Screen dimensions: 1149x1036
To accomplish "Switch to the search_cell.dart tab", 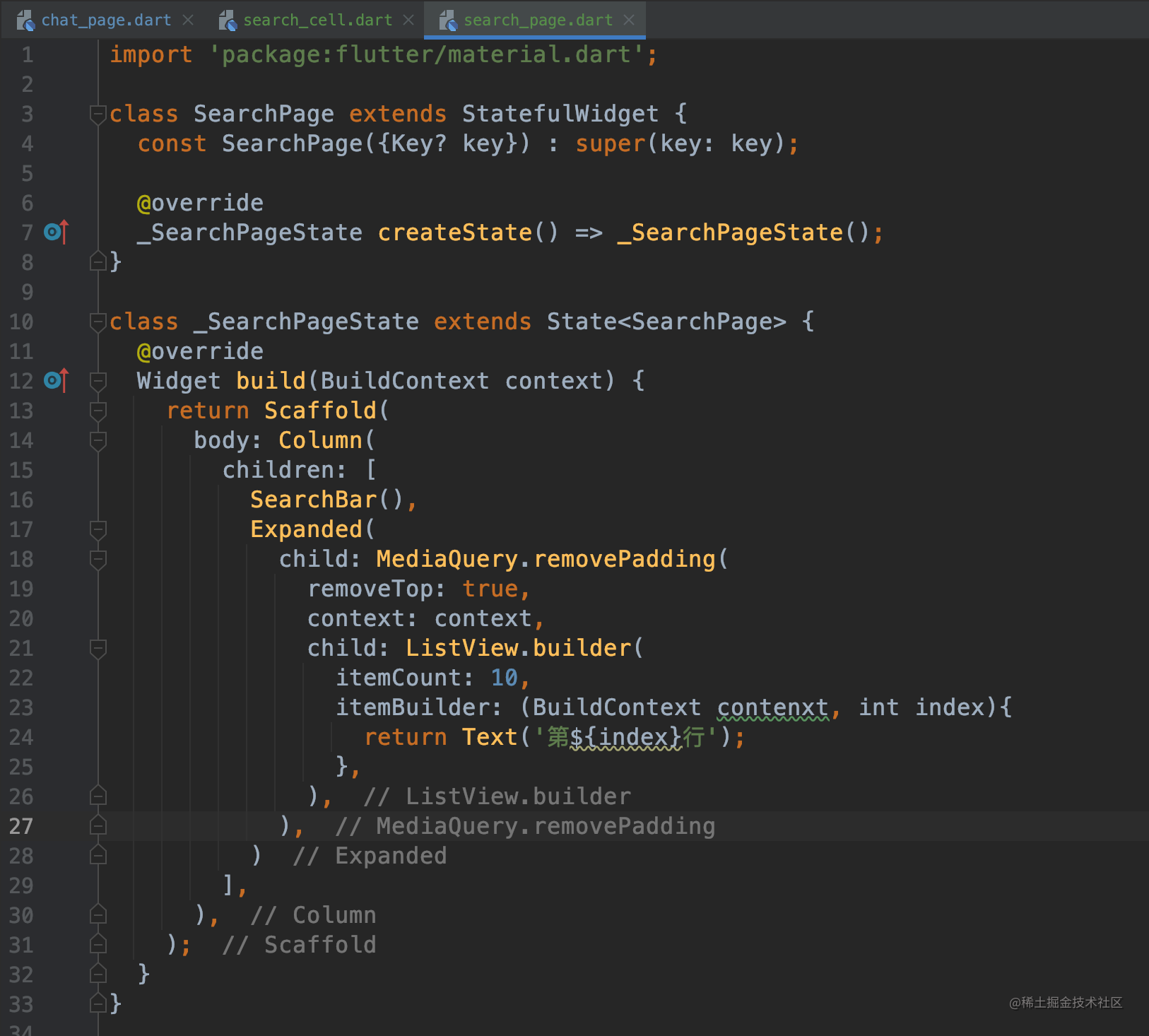I will pyautogui.click(x=317, y=20).
